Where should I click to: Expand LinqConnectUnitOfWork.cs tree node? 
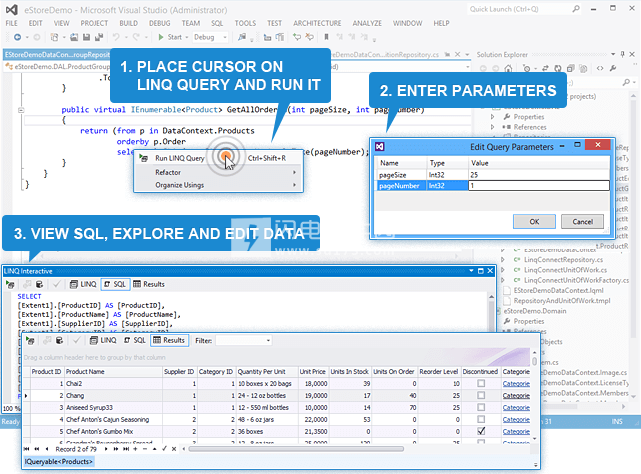[503, 270]
